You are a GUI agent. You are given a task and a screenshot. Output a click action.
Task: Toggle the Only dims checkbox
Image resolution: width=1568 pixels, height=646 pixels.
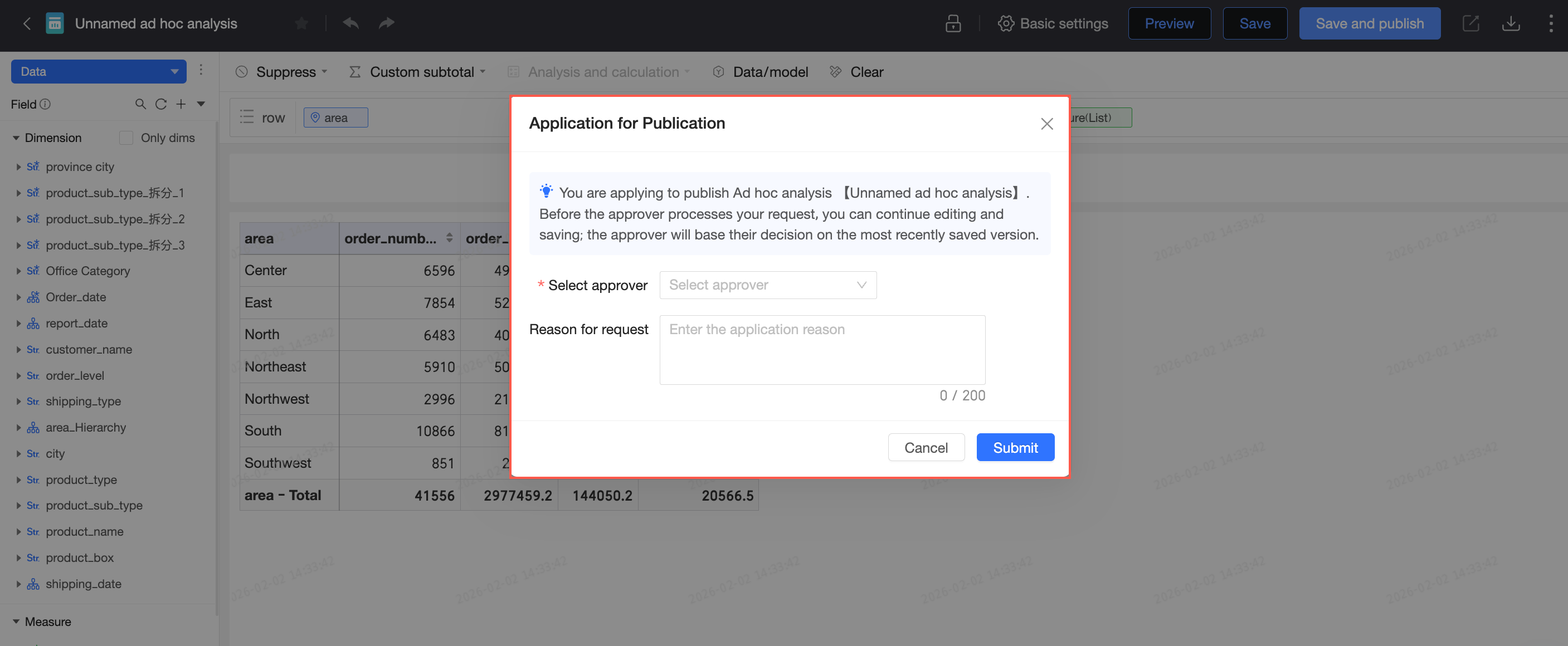tap(126, 138)
